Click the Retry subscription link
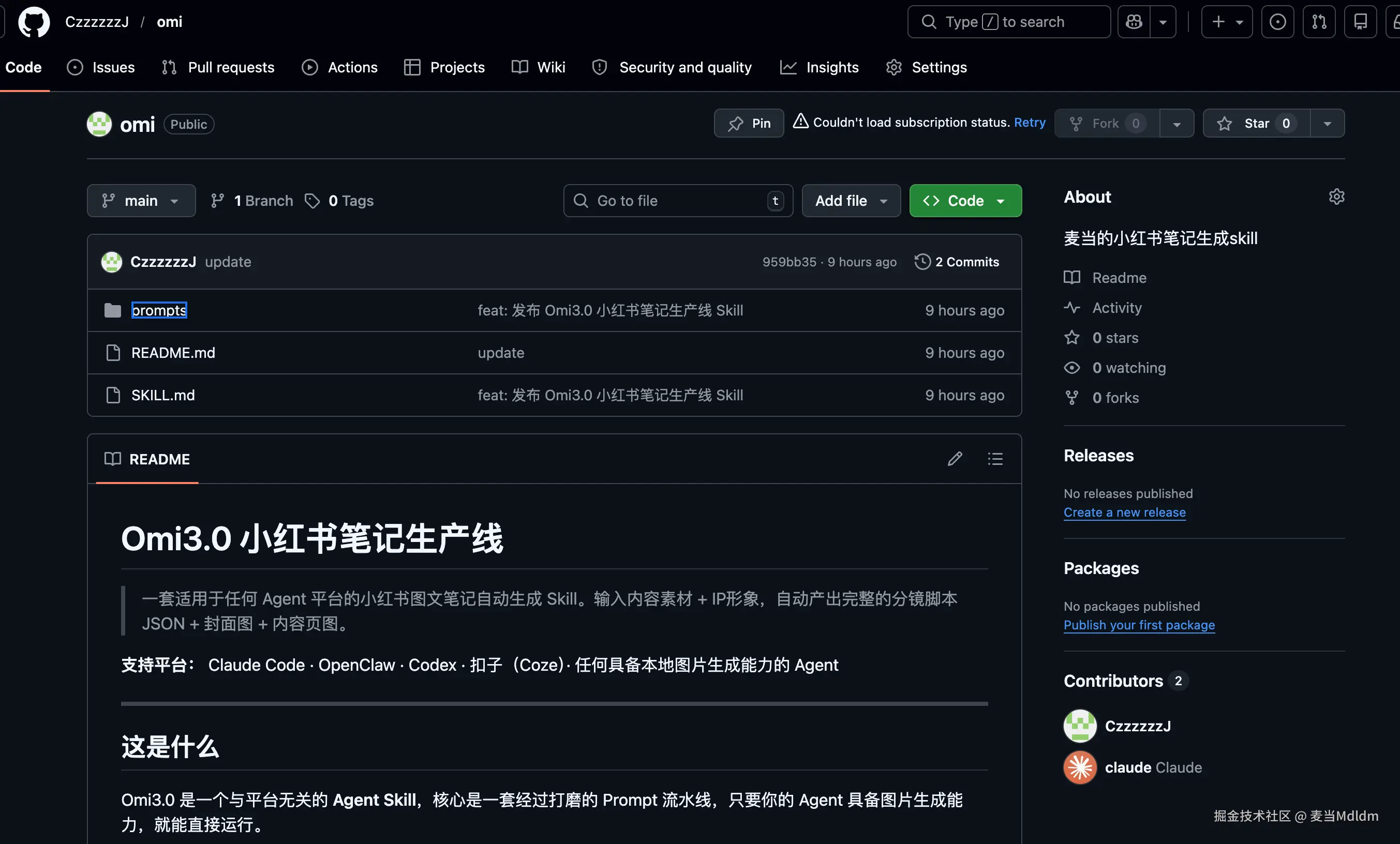This screenshot has width=1400, height=844. coord(1029,123)
